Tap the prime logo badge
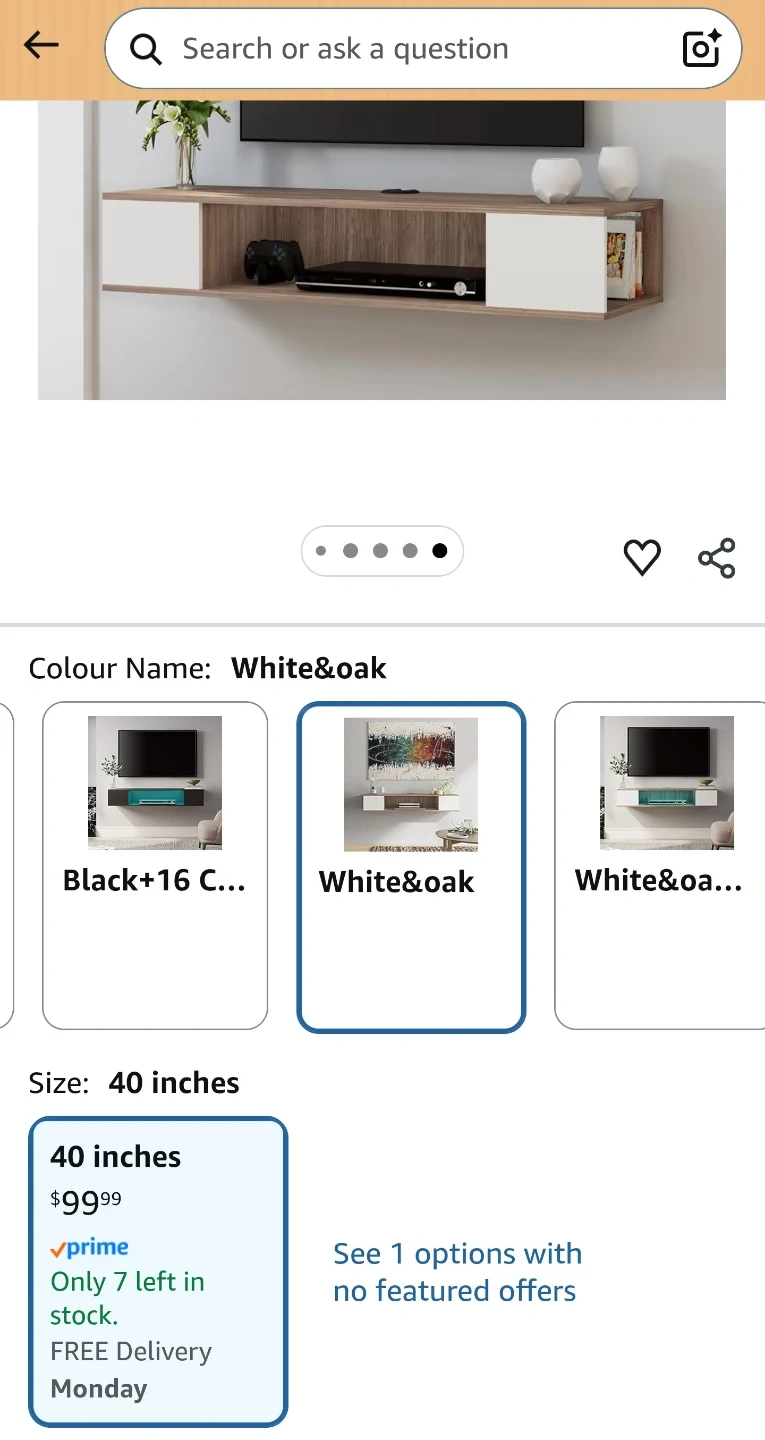The width and height of the screenshot is (765, 1440). [89, 1248]
